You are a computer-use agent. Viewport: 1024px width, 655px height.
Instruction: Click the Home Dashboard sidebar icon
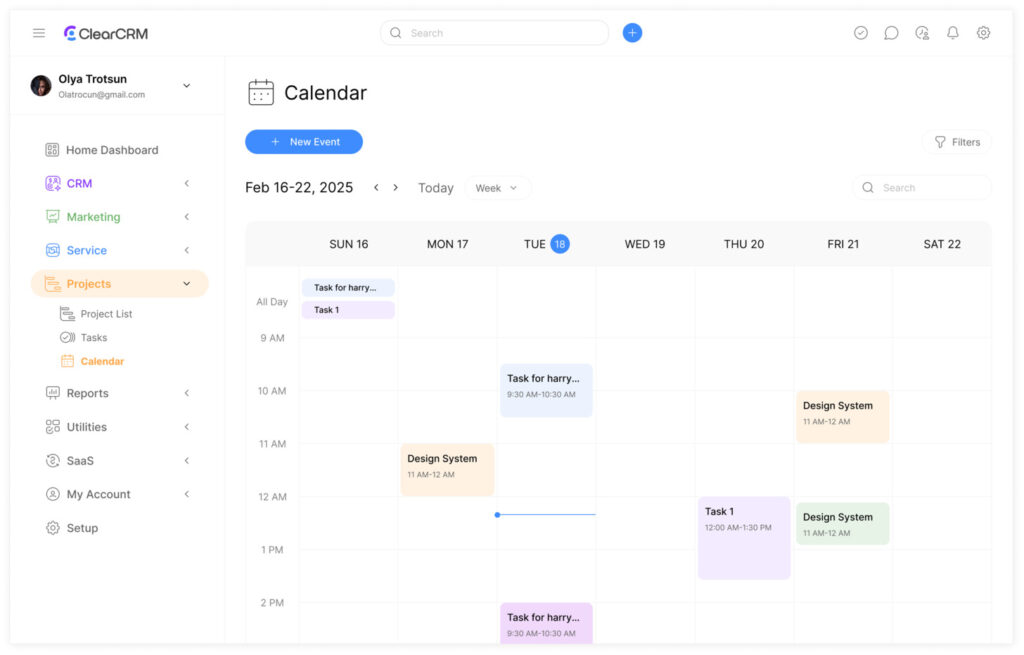coord(53,150)
